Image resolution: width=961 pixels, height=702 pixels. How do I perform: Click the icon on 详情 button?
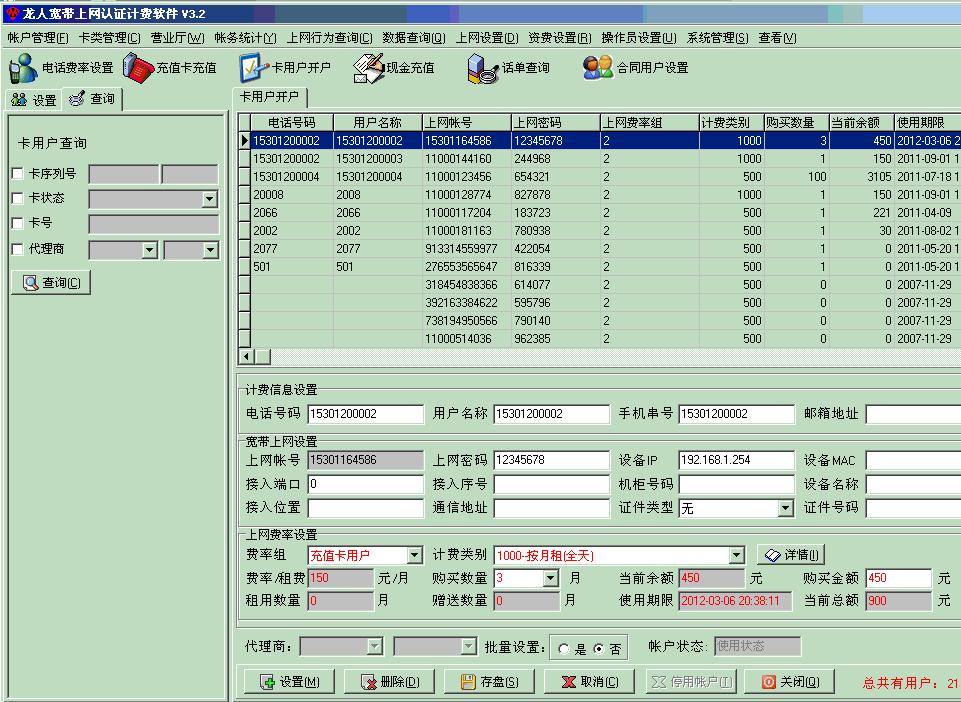pyautogui.click(x=773, y=555)
